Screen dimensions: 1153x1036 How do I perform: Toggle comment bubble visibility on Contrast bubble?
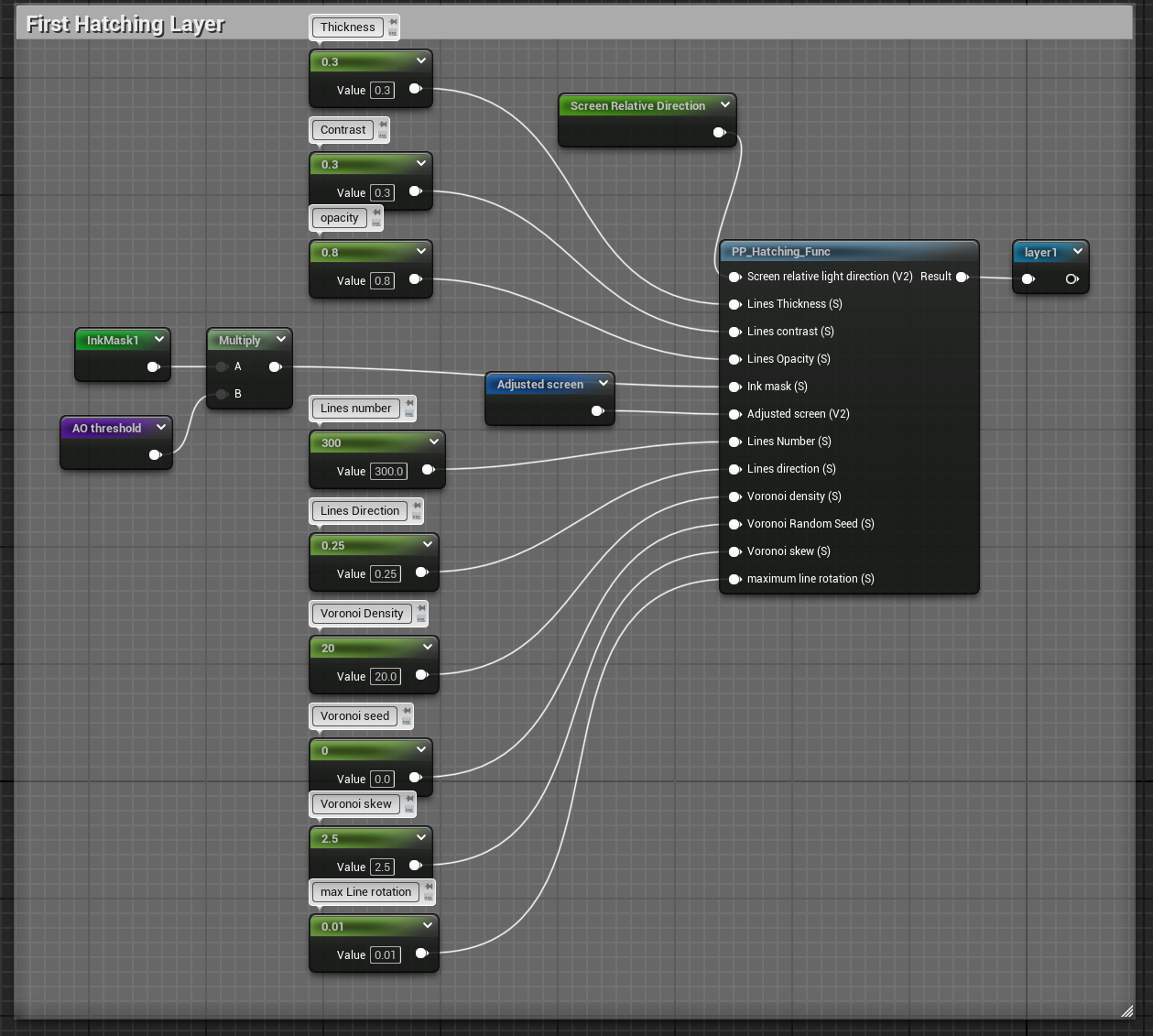click(x=383, y=136)
